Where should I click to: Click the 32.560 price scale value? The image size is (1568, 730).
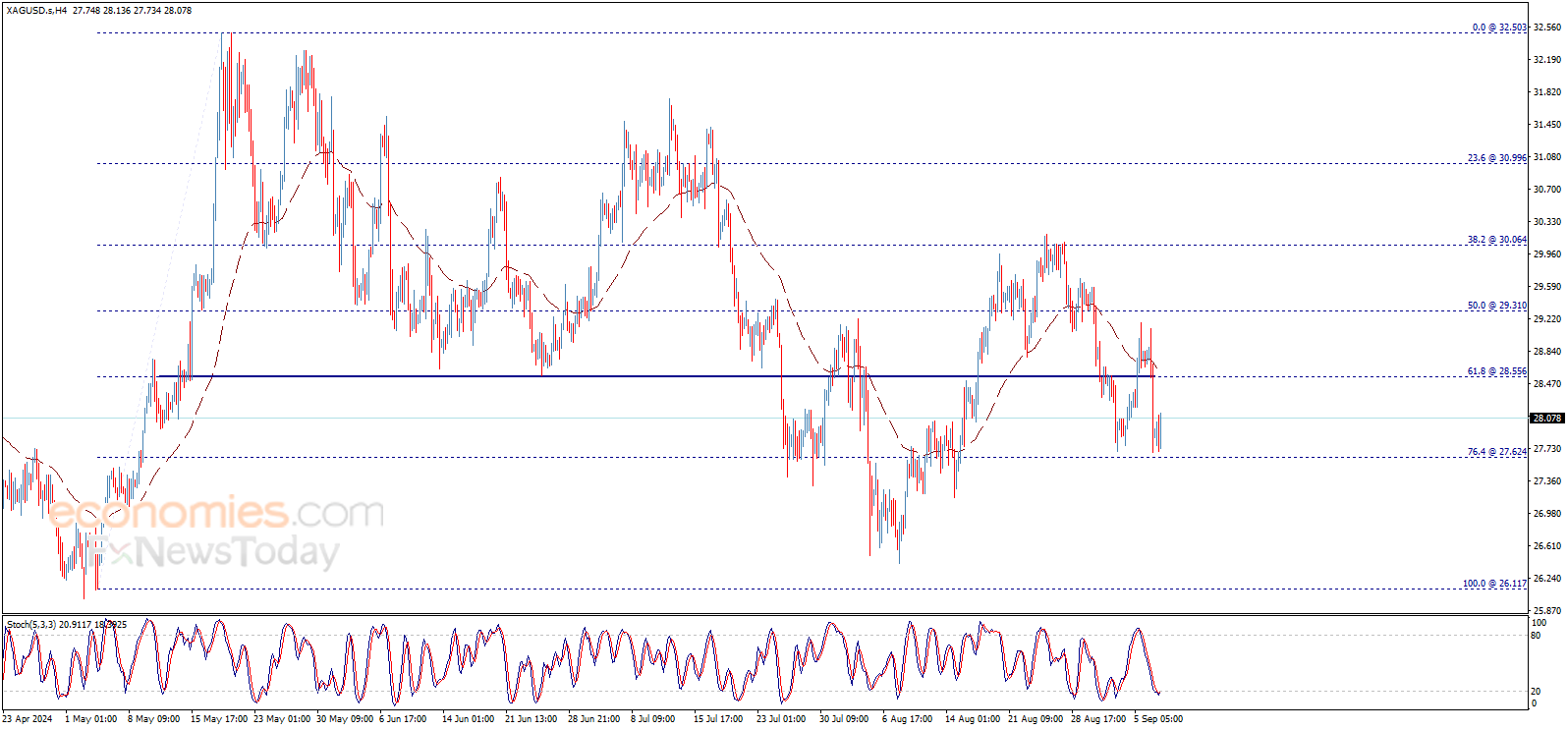(x=1546, y=28)
